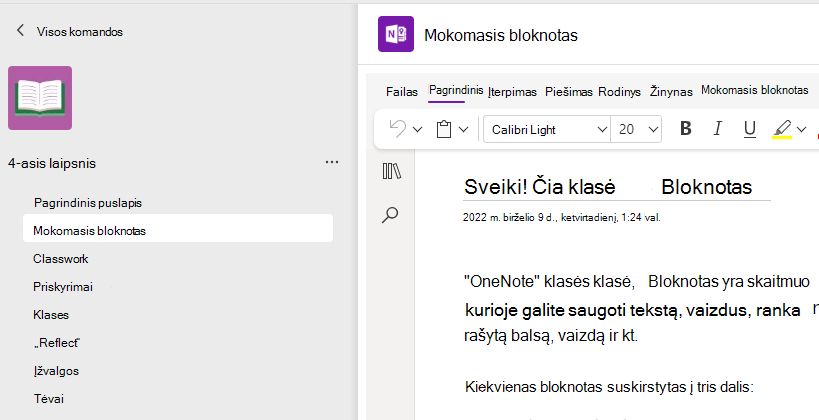
Task: Show notebook navigation pane icon
Action: point(392,171)
